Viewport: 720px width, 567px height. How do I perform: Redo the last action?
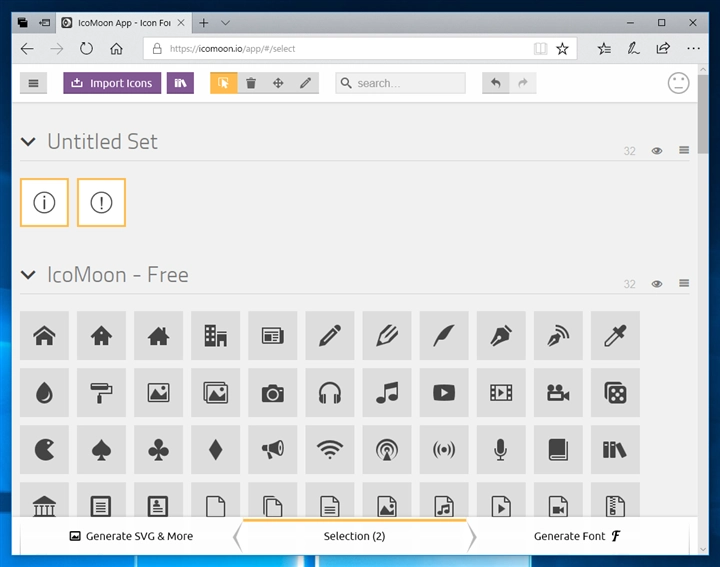coord(523,83)
